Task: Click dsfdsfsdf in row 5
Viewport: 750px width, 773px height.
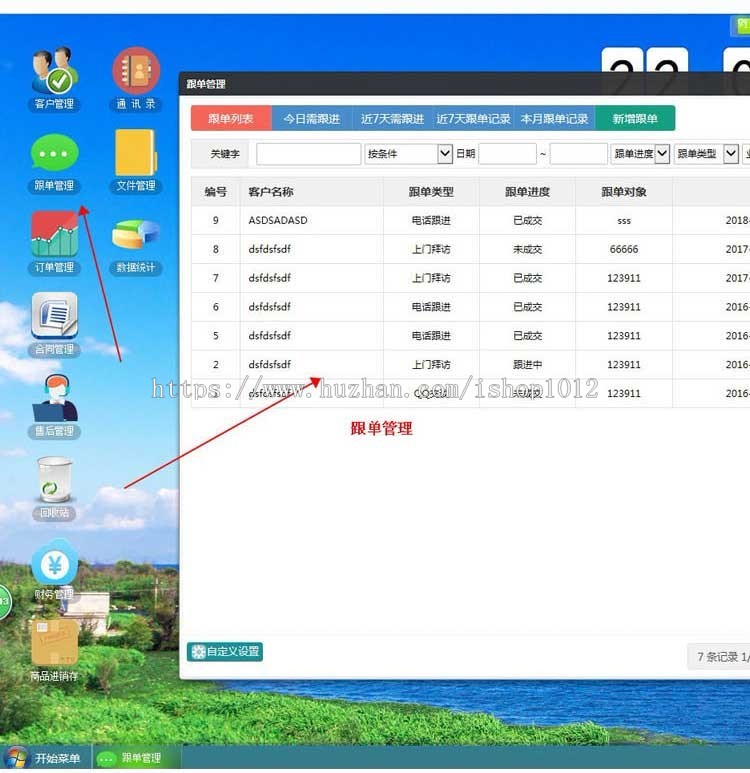Action: pyautogui.click(x=269, y=336)
